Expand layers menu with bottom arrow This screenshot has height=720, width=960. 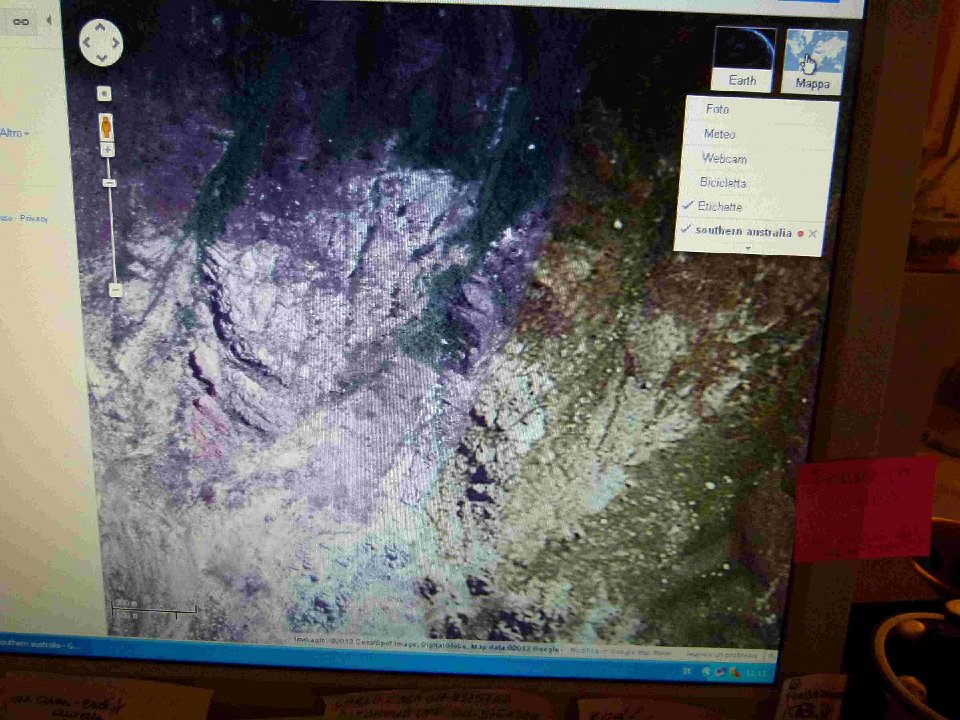coord(748,248)
